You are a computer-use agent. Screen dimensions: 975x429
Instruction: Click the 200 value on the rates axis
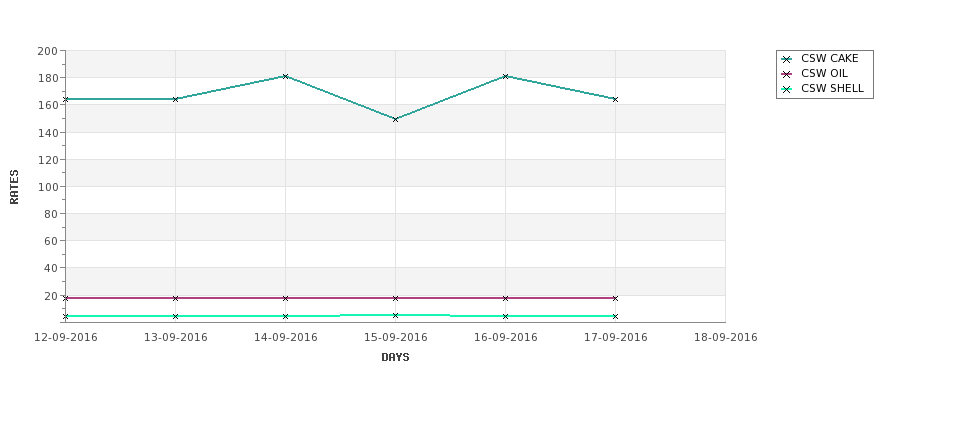pyautogui.click(x=47, y=51)
